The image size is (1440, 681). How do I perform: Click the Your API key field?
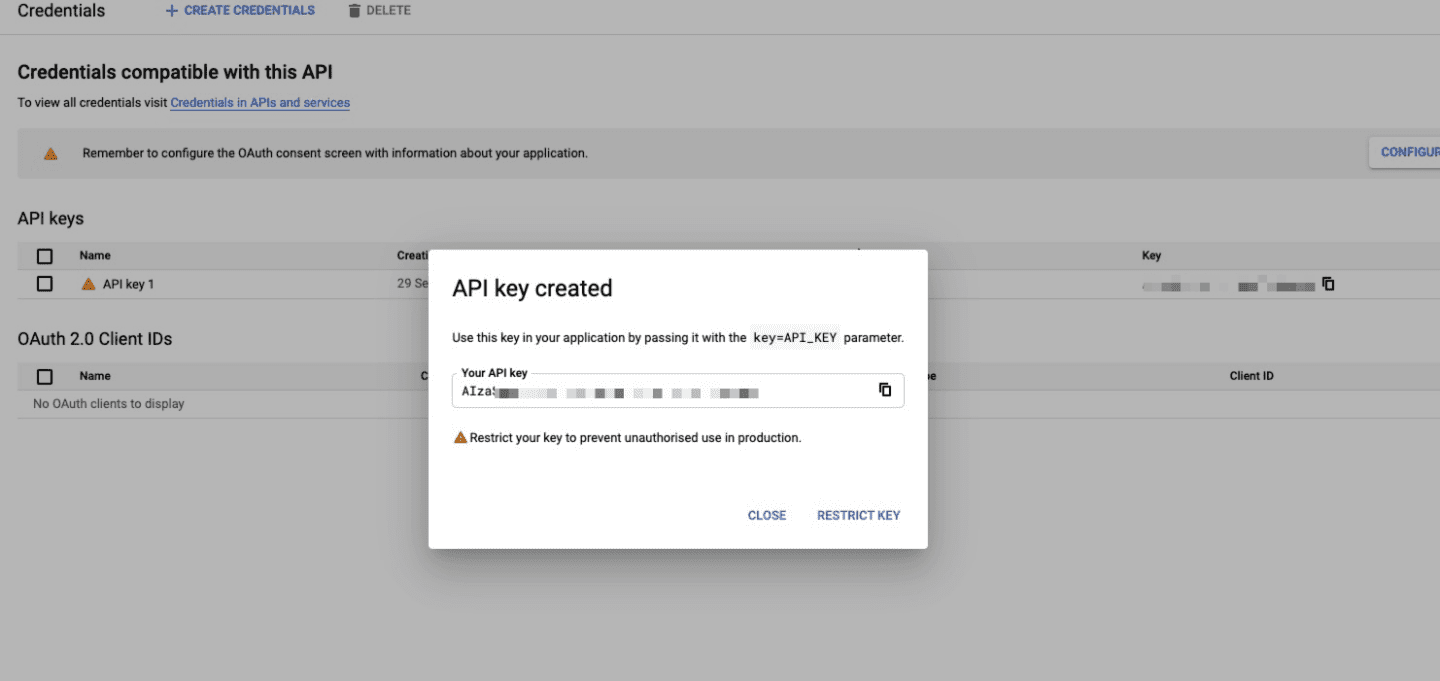tap(678, 391)
